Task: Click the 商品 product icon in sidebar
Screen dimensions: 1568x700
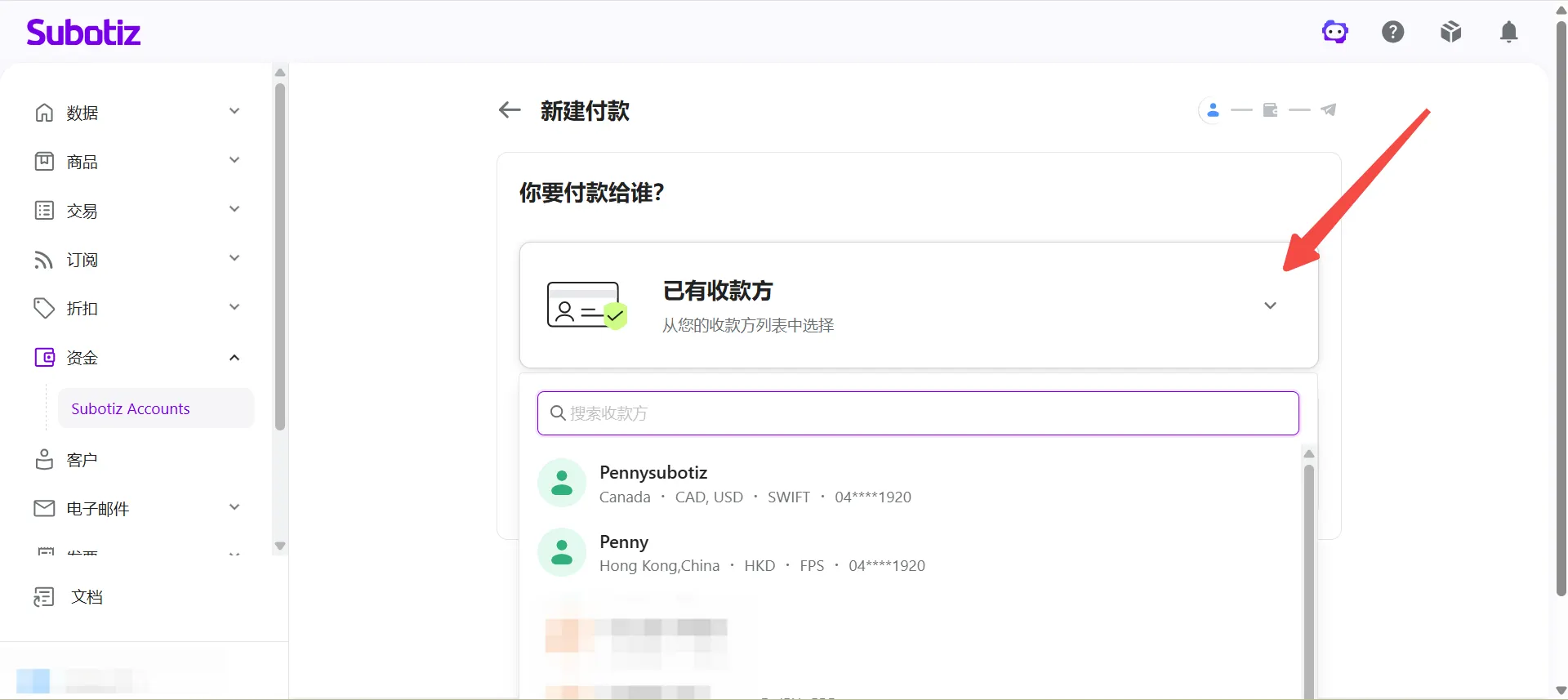Action: [44, 162]
